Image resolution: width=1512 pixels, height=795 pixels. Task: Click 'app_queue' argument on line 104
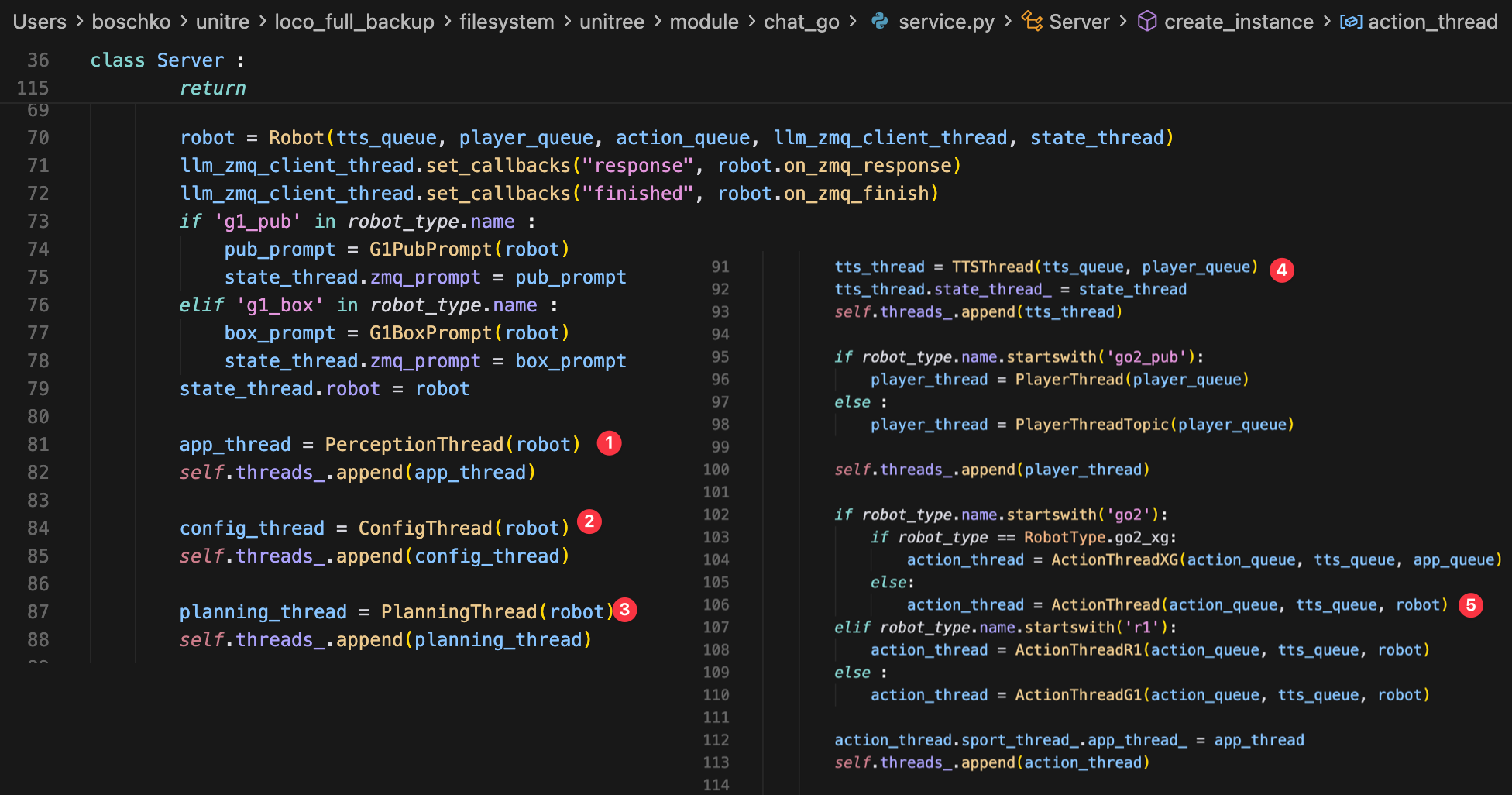tap(1454, 559)
